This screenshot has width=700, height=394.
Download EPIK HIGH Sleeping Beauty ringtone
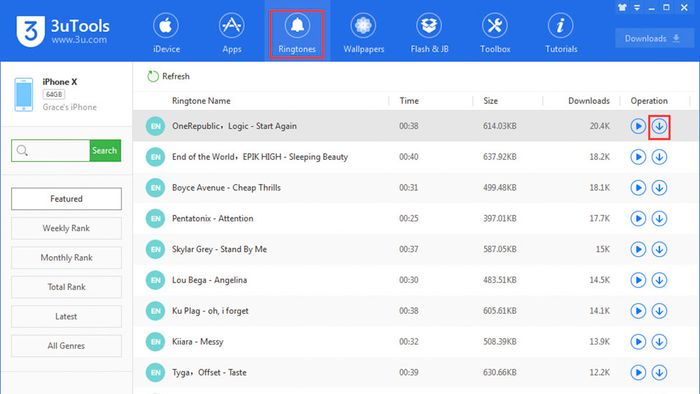659,157
